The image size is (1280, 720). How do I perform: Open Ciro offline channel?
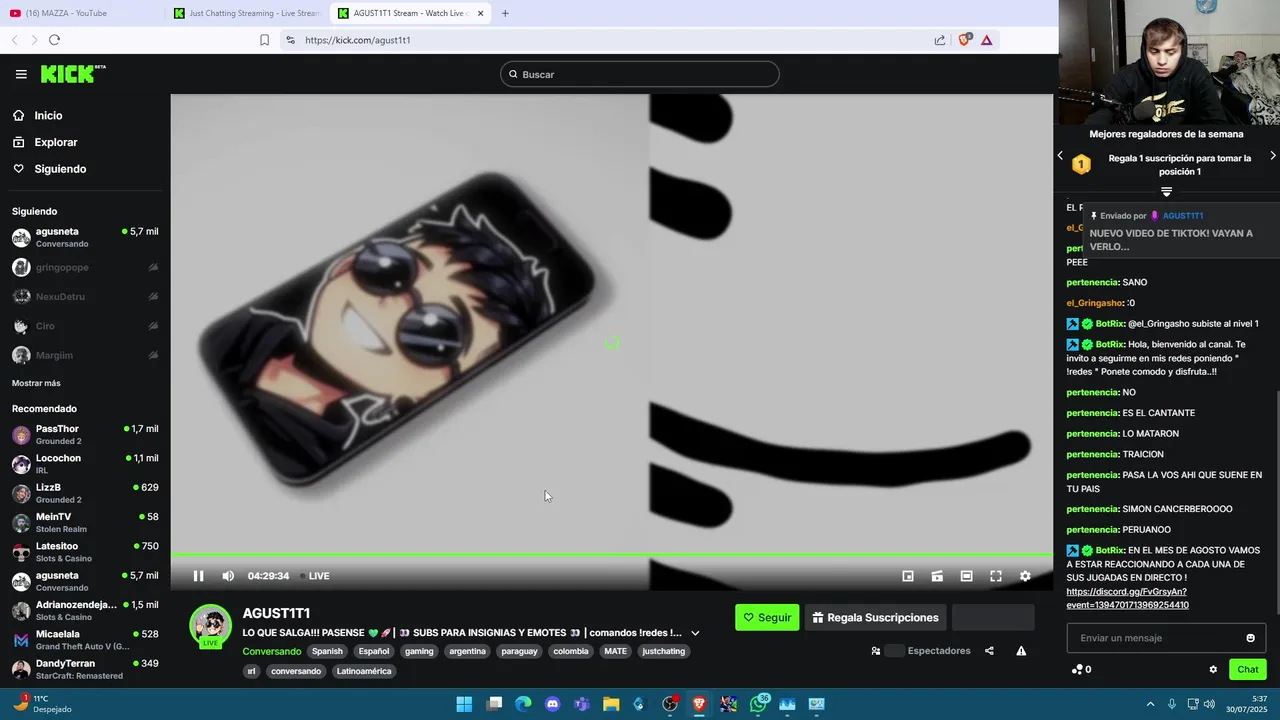(85, 326)
